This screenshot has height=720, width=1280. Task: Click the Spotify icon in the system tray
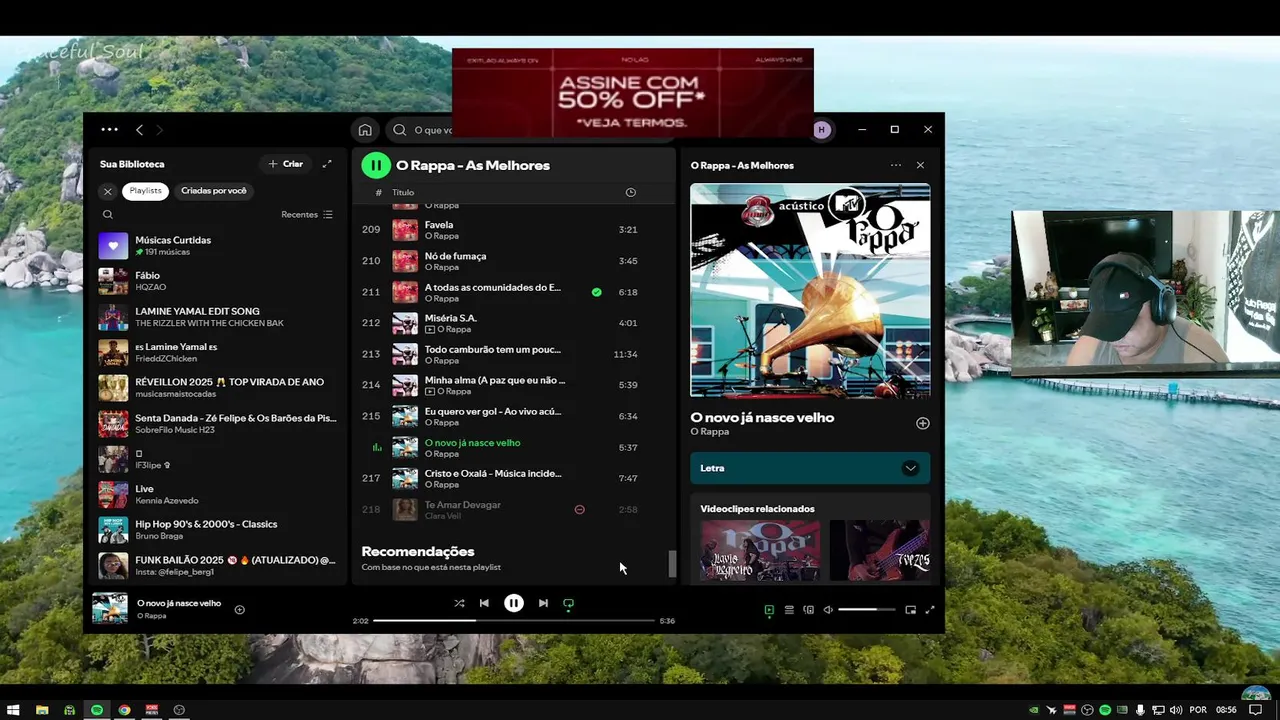pyautogui.click(x=1105, y=710)
